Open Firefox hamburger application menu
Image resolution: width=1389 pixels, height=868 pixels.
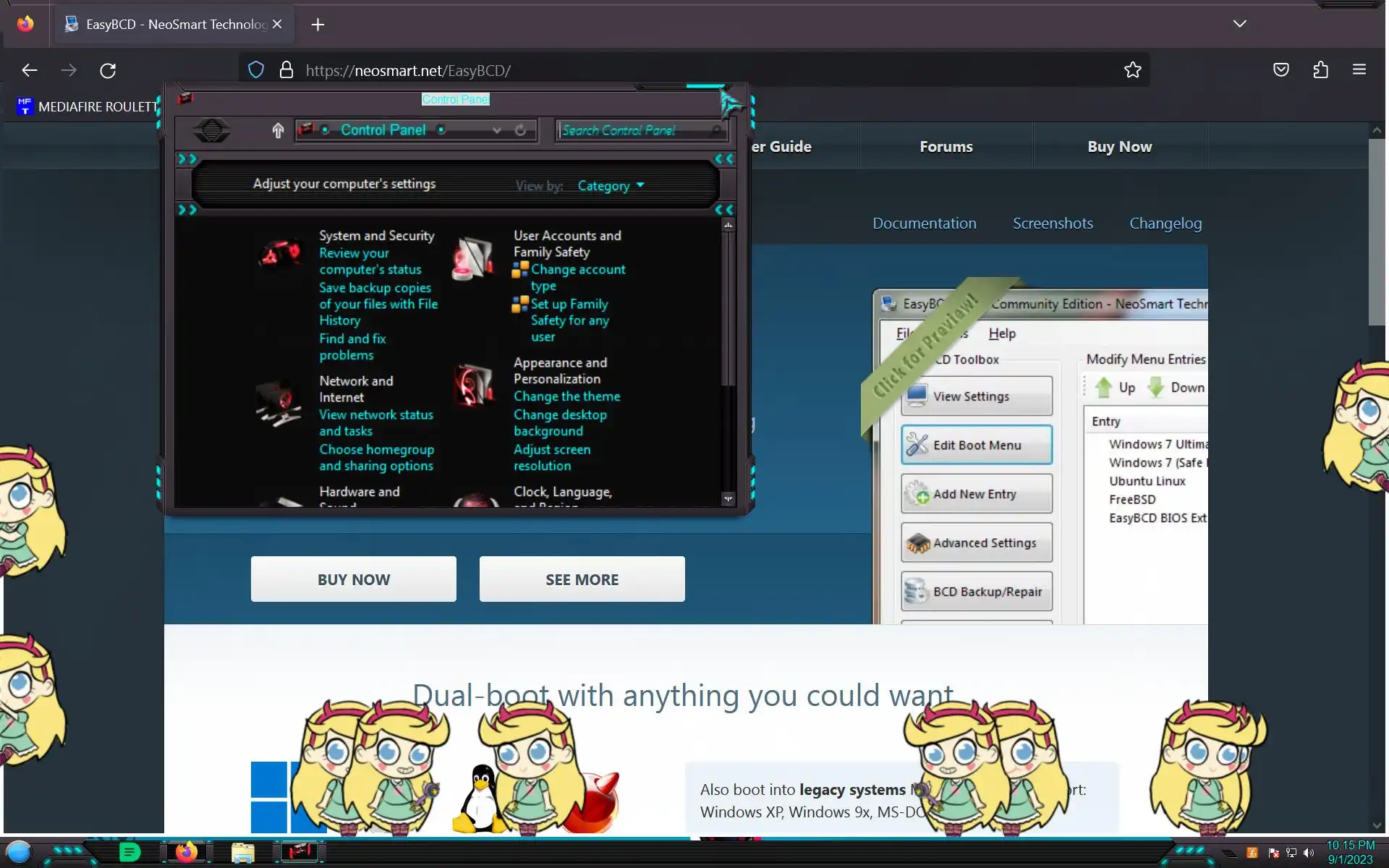point(1359,70)
